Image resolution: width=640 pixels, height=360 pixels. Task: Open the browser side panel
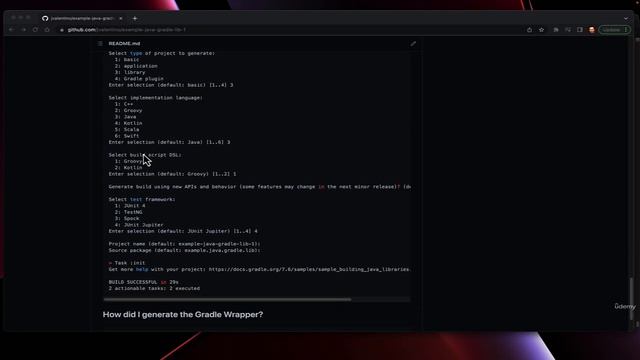pos(580,30)
